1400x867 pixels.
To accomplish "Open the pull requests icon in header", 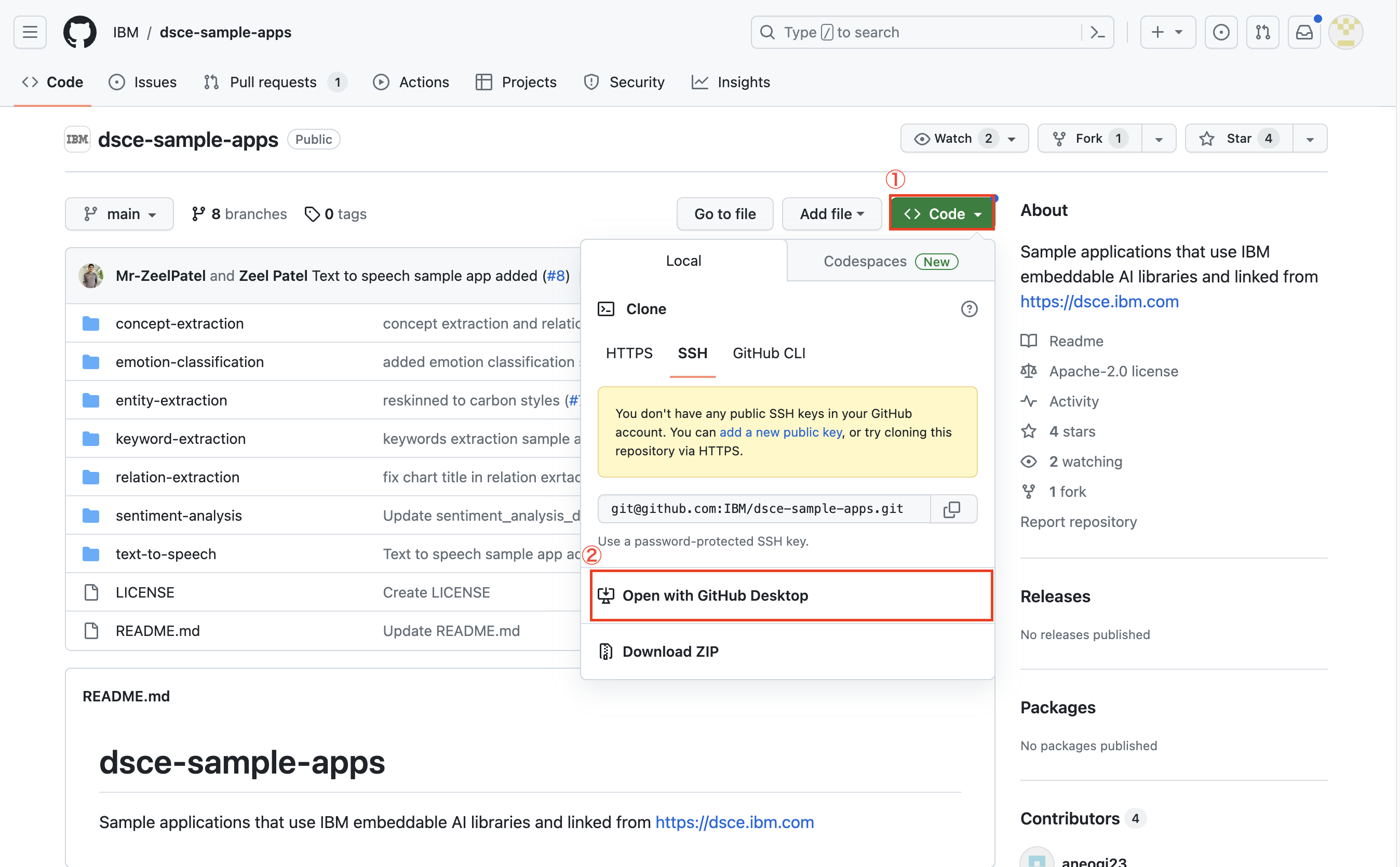I will point(1262,32).
